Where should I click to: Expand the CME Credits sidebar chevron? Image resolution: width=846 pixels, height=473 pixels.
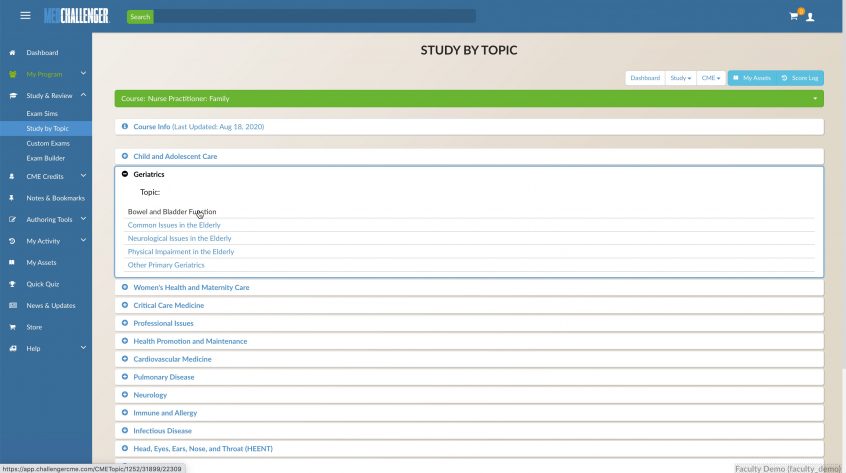tap(83, 176)
